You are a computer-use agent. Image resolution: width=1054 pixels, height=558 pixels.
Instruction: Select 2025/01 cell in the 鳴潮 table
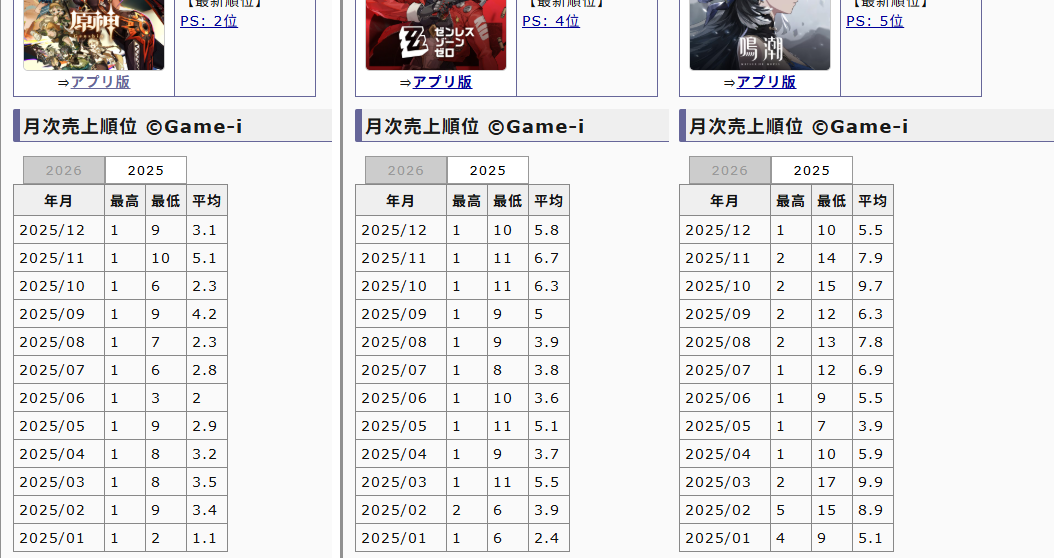pyautogui.click(x=725, y=538)
